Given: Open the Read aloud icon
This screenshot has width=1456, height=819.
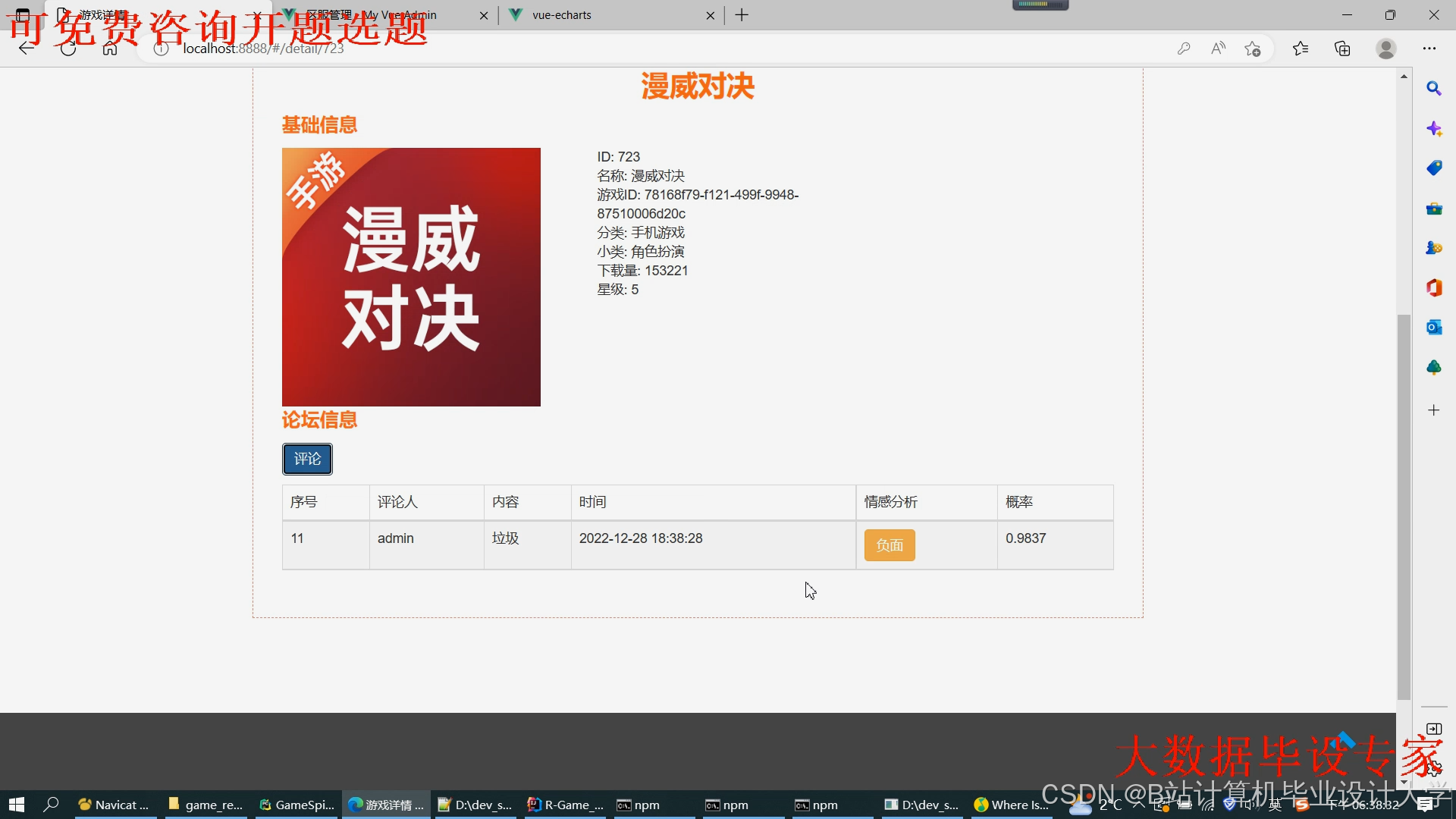Looking at the screenshot, I should [x=1218, y=49].
